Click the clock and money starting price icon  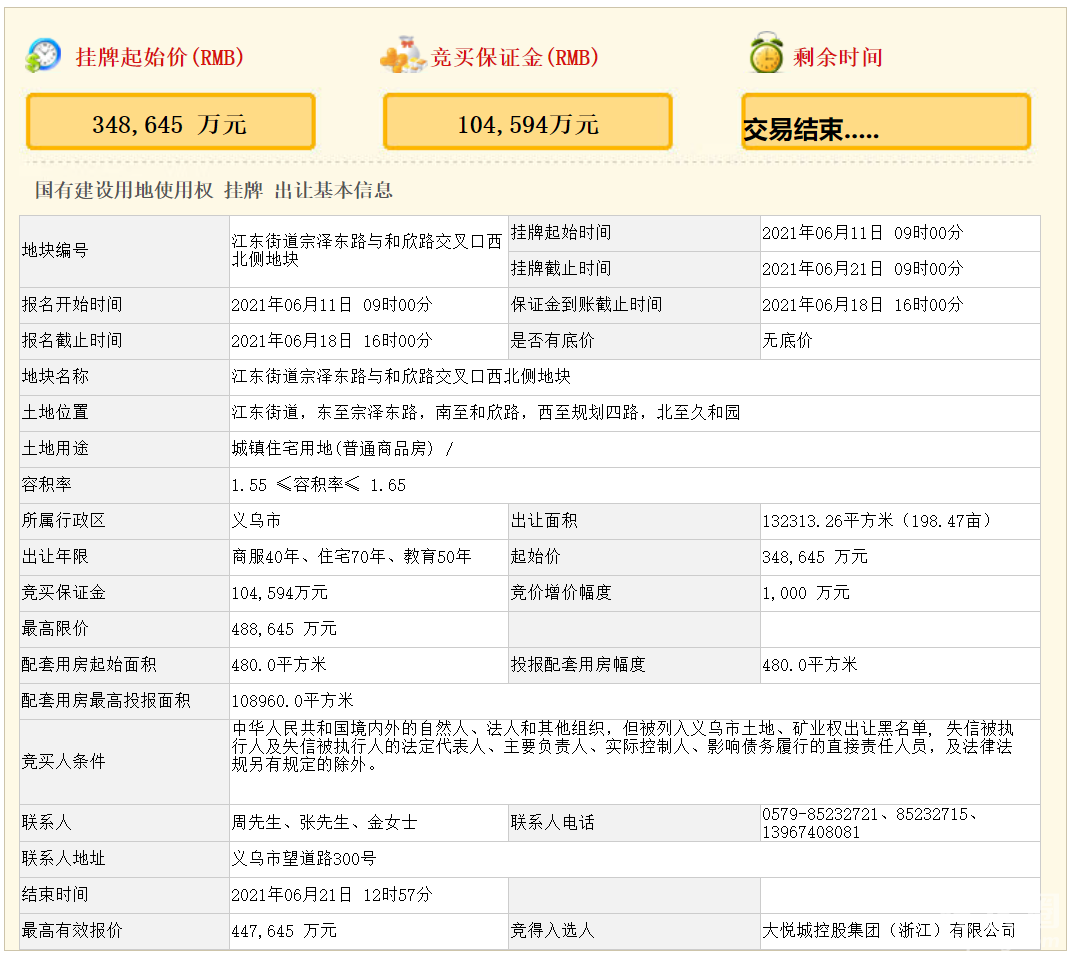click(x=44, y=56)
